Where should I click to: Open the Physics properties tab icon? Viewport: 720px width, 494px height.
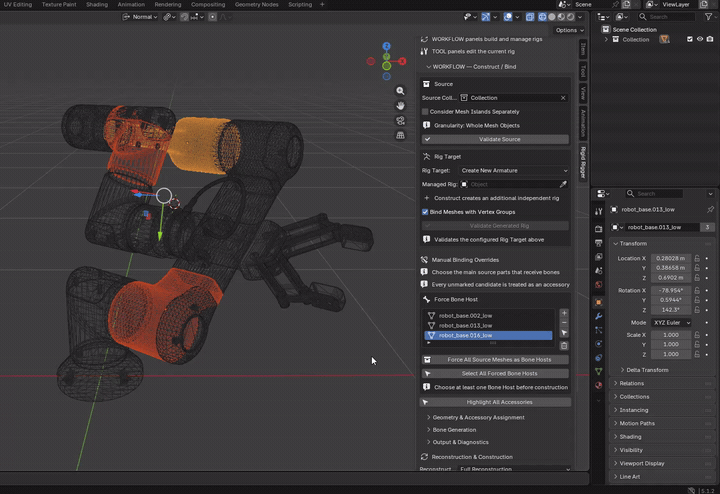pos(598,343)
